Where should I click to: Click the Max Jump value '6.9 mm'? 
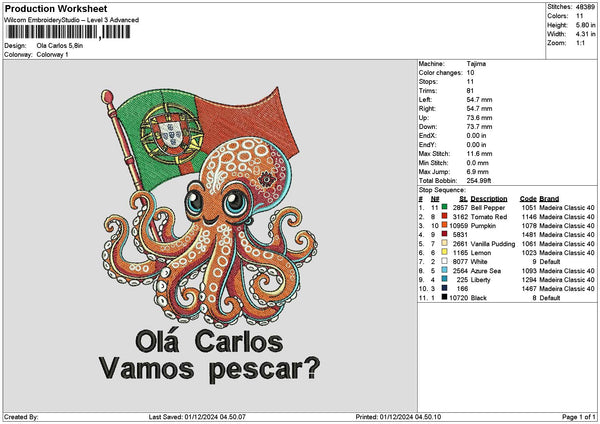pos(478,172)
